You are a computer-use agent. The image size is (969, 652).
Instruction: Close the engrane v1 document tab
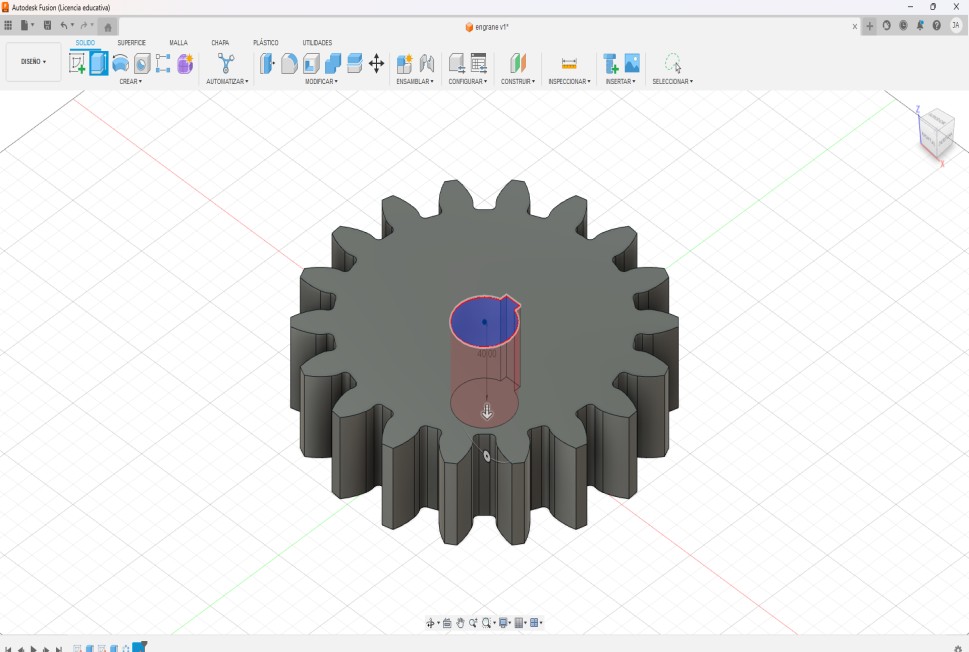855,27
